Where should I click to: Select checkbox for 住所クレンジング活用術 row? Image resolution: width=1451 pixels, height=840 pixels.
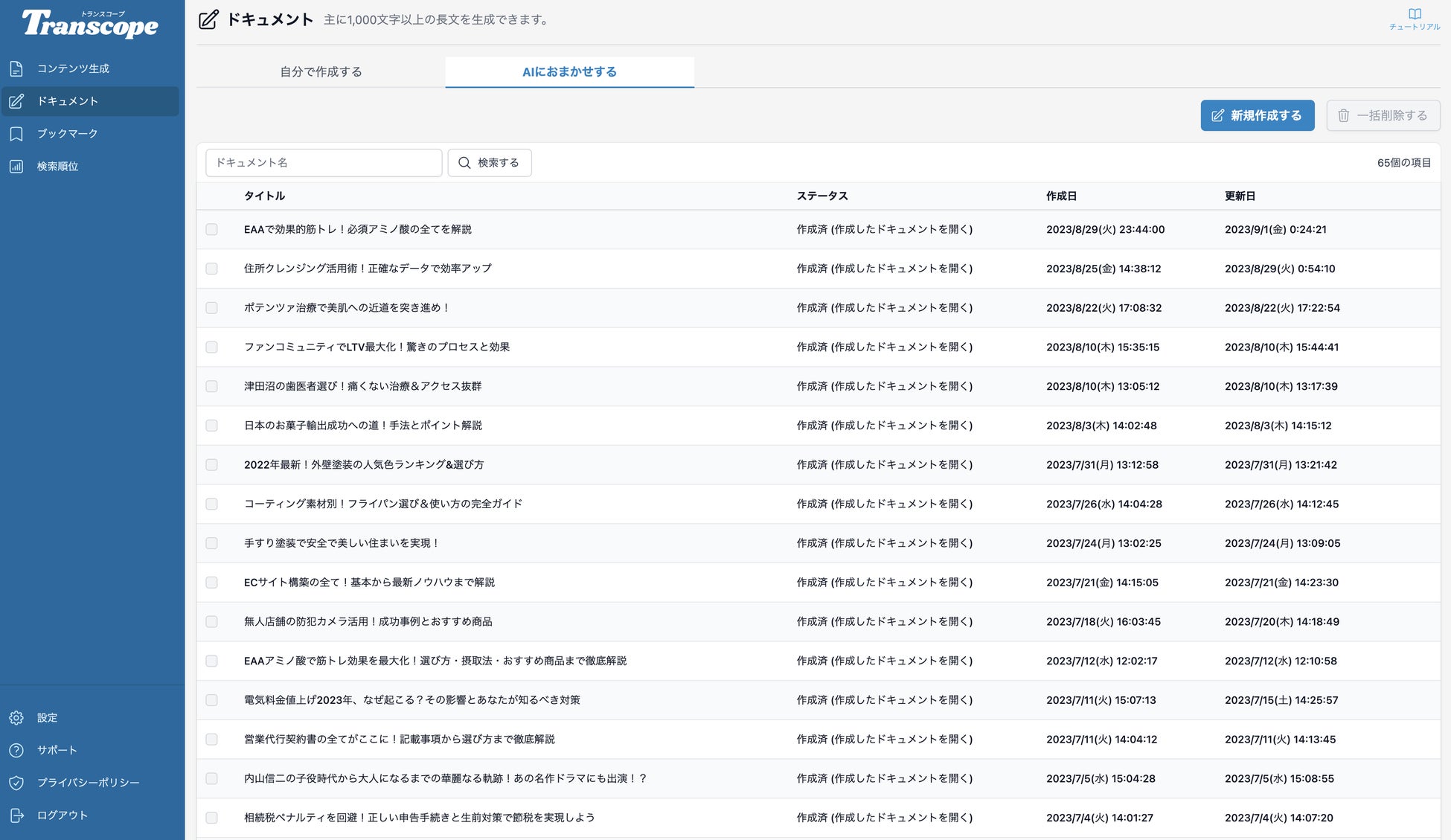(212, 269)
